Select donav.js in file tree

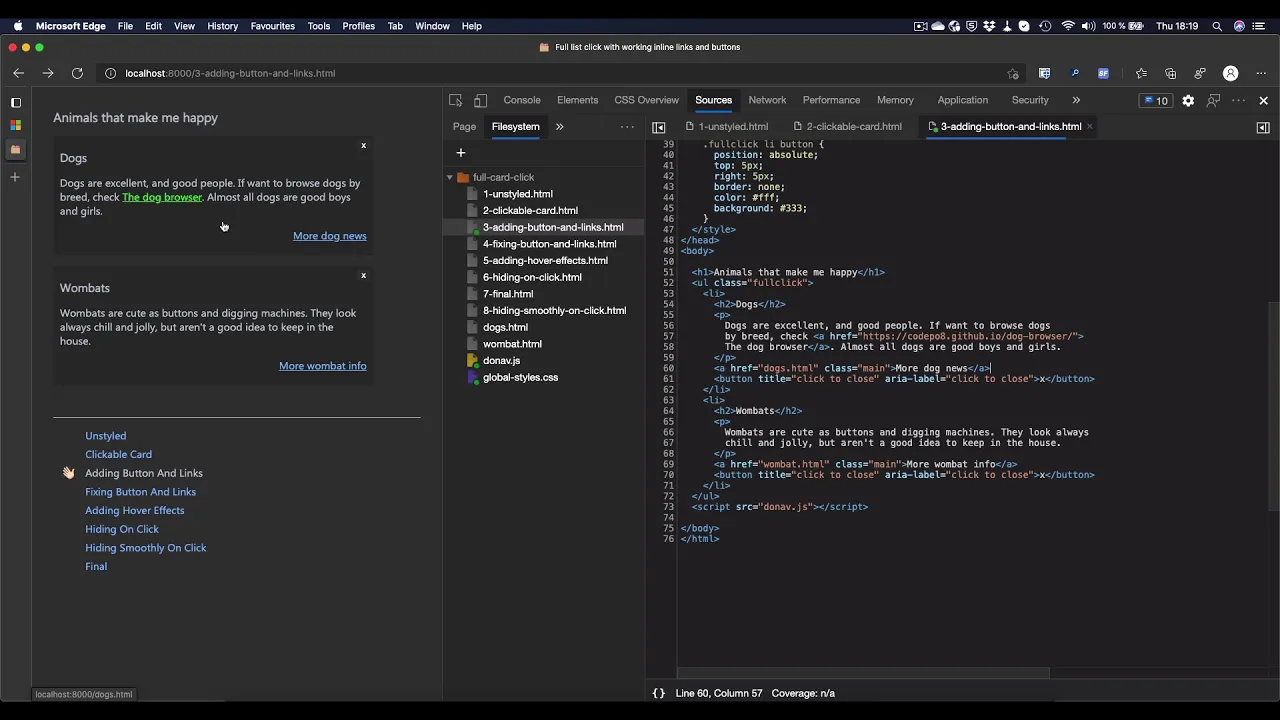tap(501, 361)
